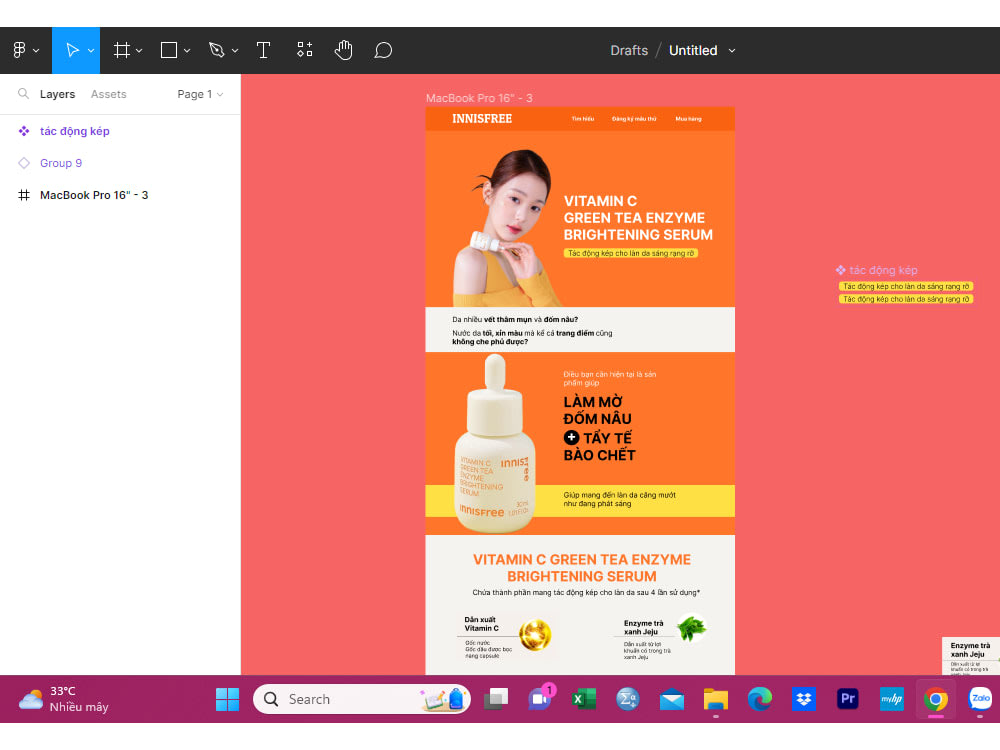Expand the Shape tool options chevron
This screenshot has width=1000, height=750.
(x=185, y=52)
